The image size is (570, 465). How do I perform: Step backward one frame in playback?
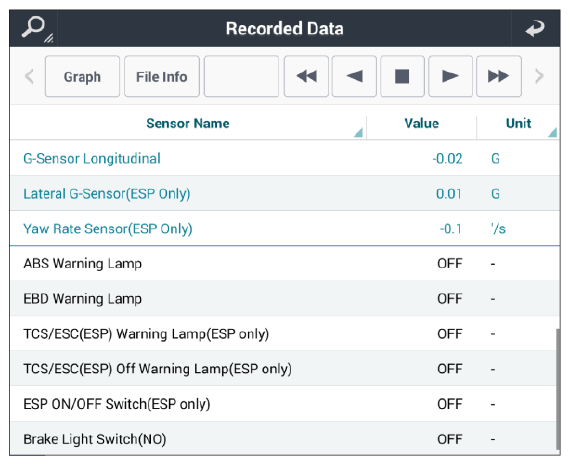(354, 76)
